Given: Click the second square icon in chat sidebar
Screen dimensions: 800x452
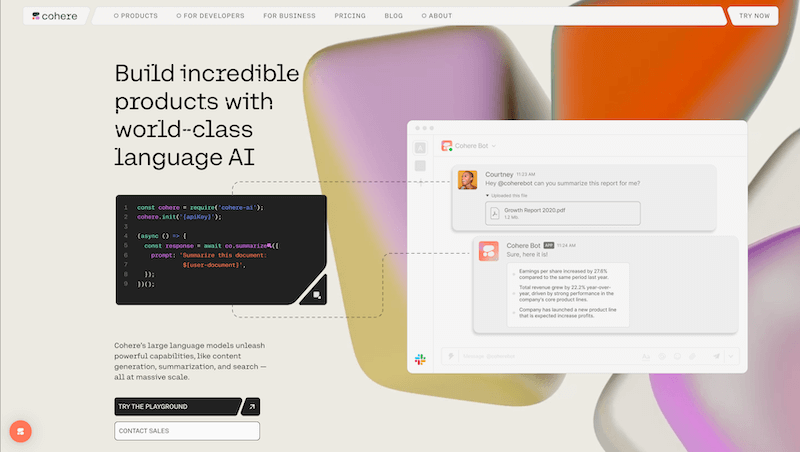Looking at the screenshot, I should [x=420, y=166].
